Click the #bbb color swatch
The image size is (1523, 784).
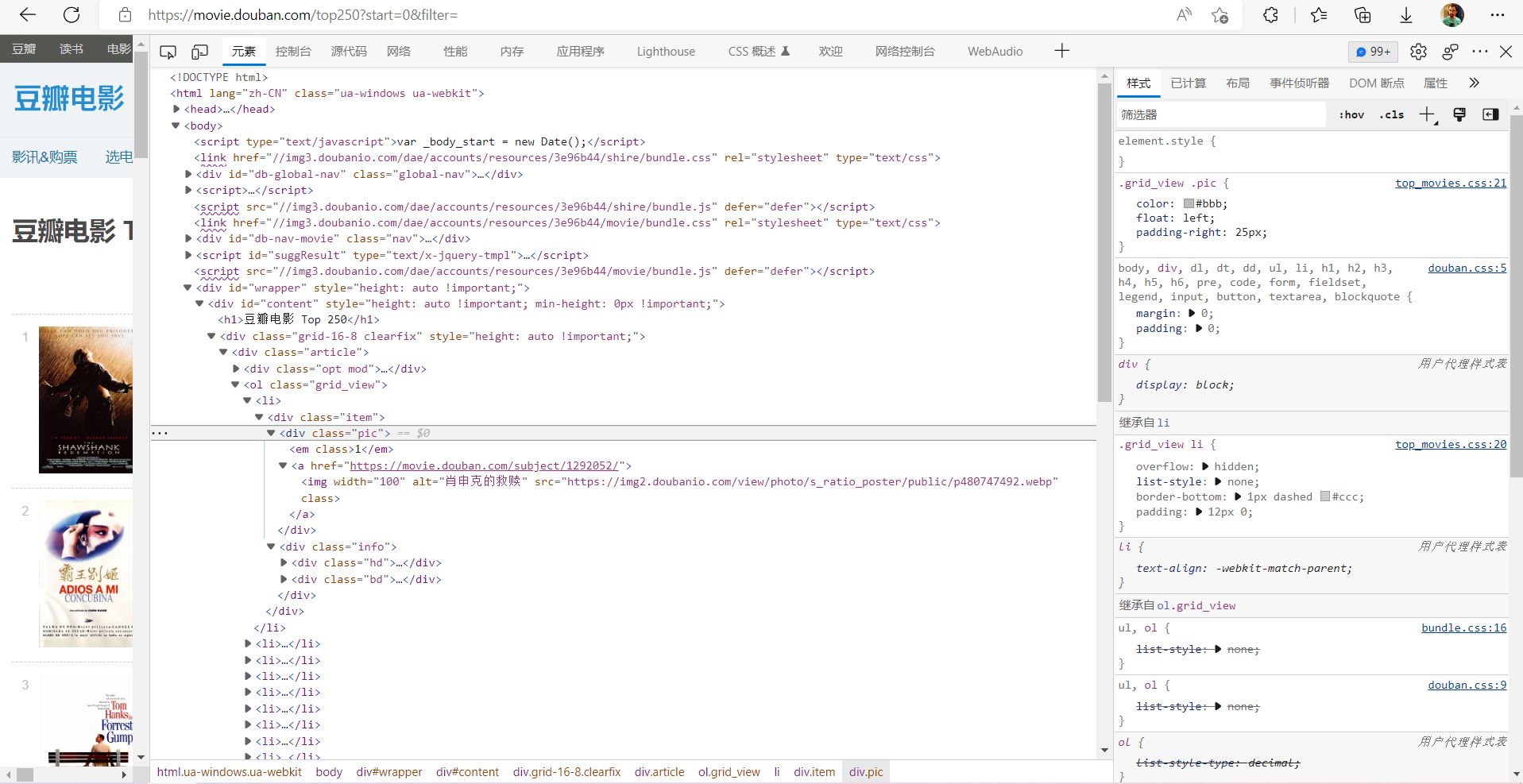(1189, 204)
